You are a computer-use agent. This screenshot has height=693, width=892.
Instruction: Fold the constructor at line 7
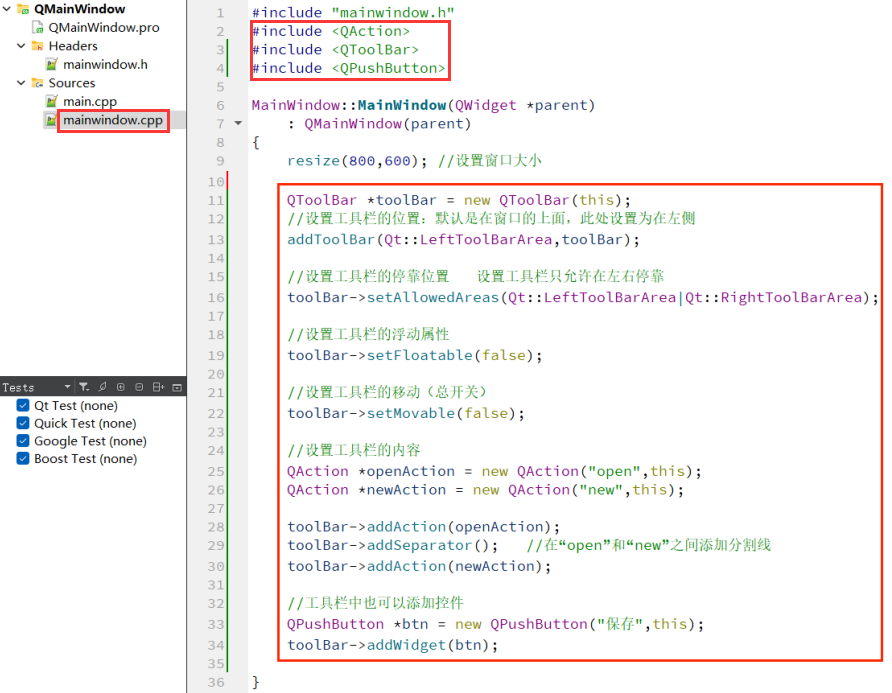click(x=238, y=123)
